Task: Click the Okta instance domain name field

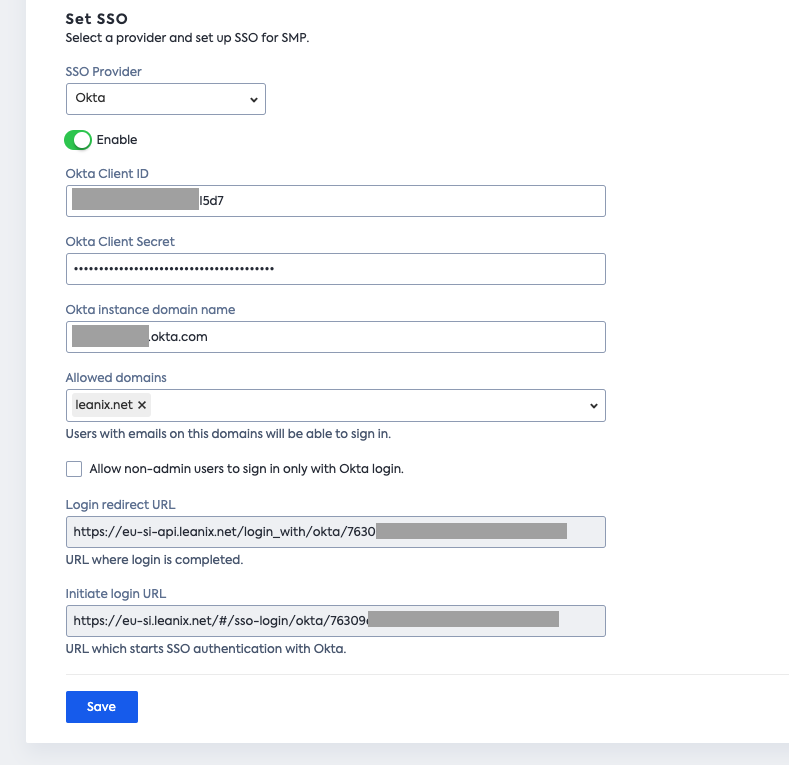Action: [336, 337]
